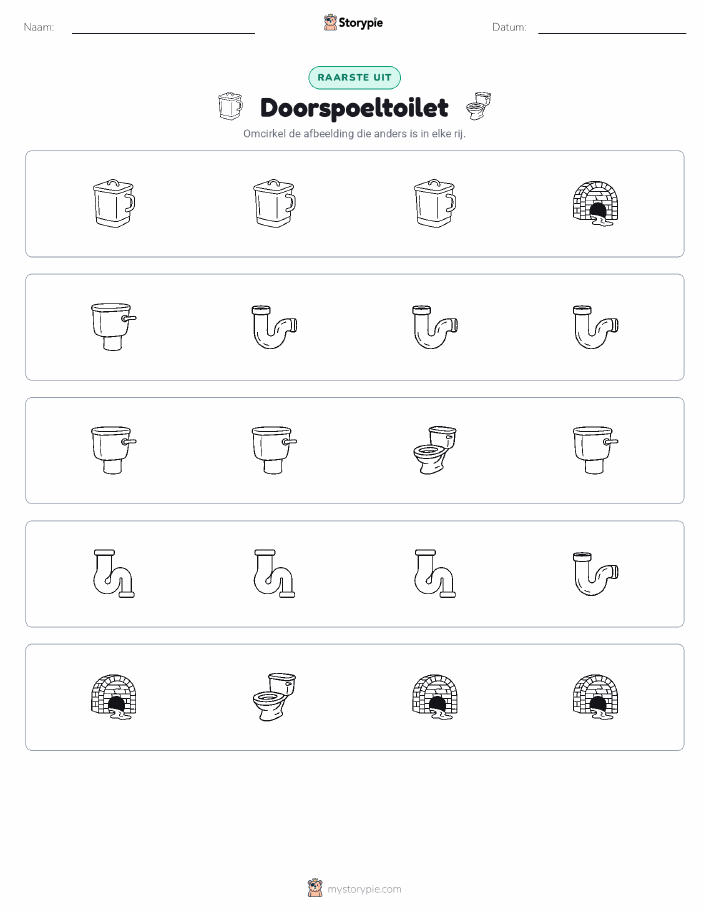Click the Naam input line
The height and width of the screenshot is (917, 709).
click(x=163, y=29)
